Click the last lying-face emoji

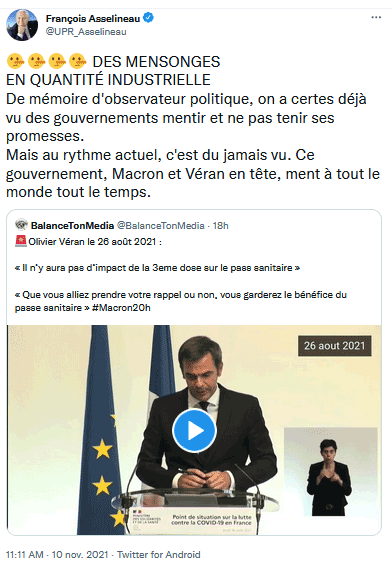click(78, 61)
